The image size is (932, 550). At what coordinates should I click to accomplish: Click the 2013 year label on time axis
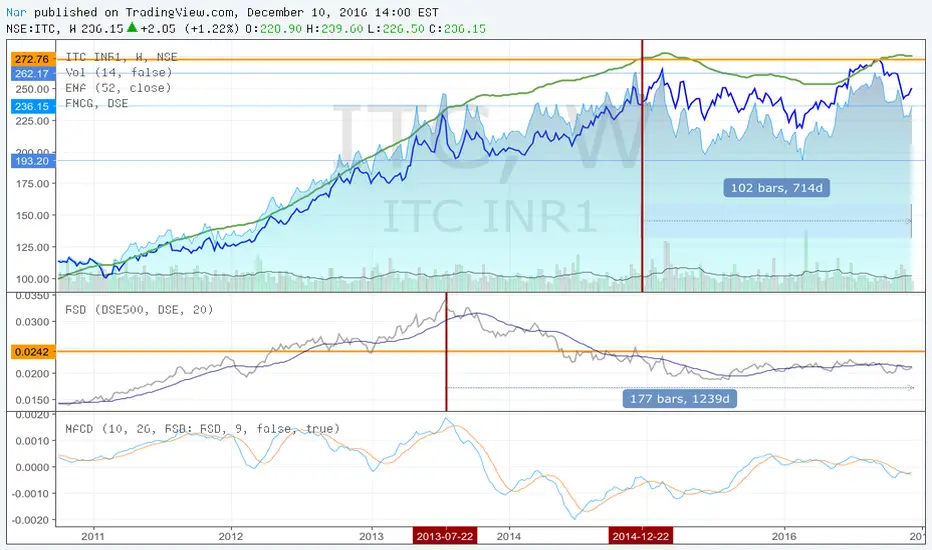(371, 536)
